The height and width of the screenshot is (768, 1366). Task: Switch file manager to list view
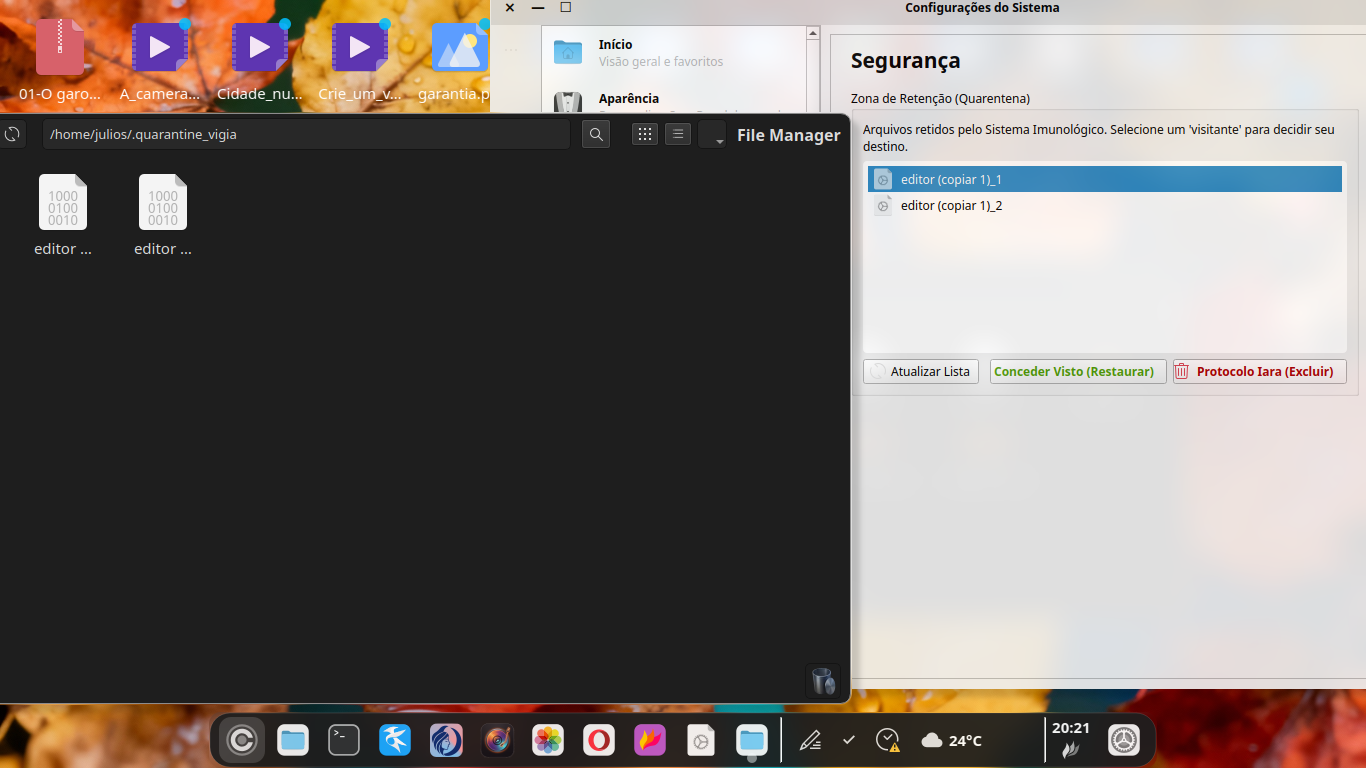(678, 134)
